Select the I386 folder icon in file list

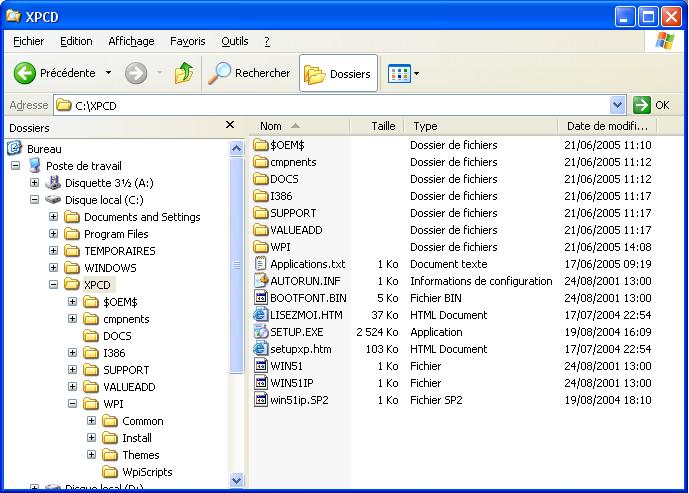tap(261, 196)
